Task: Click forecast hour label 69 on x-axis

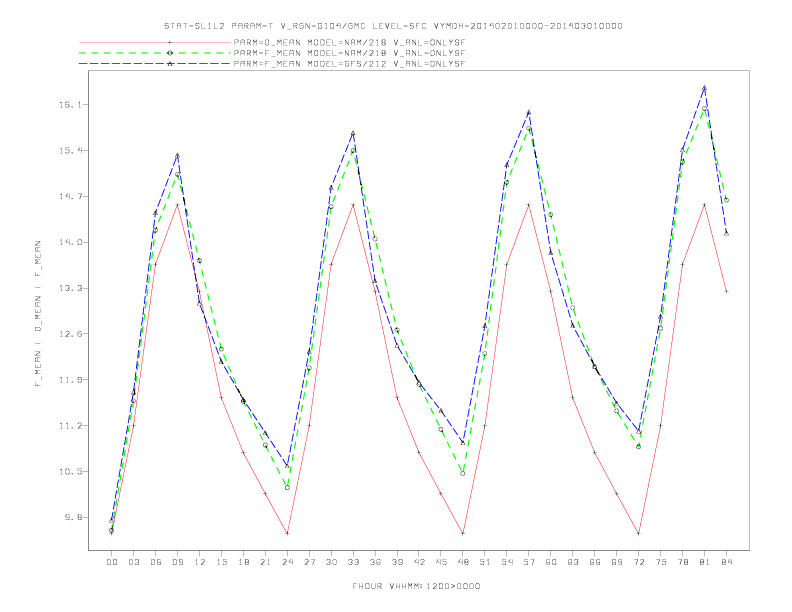Action: tap(617, 562)
